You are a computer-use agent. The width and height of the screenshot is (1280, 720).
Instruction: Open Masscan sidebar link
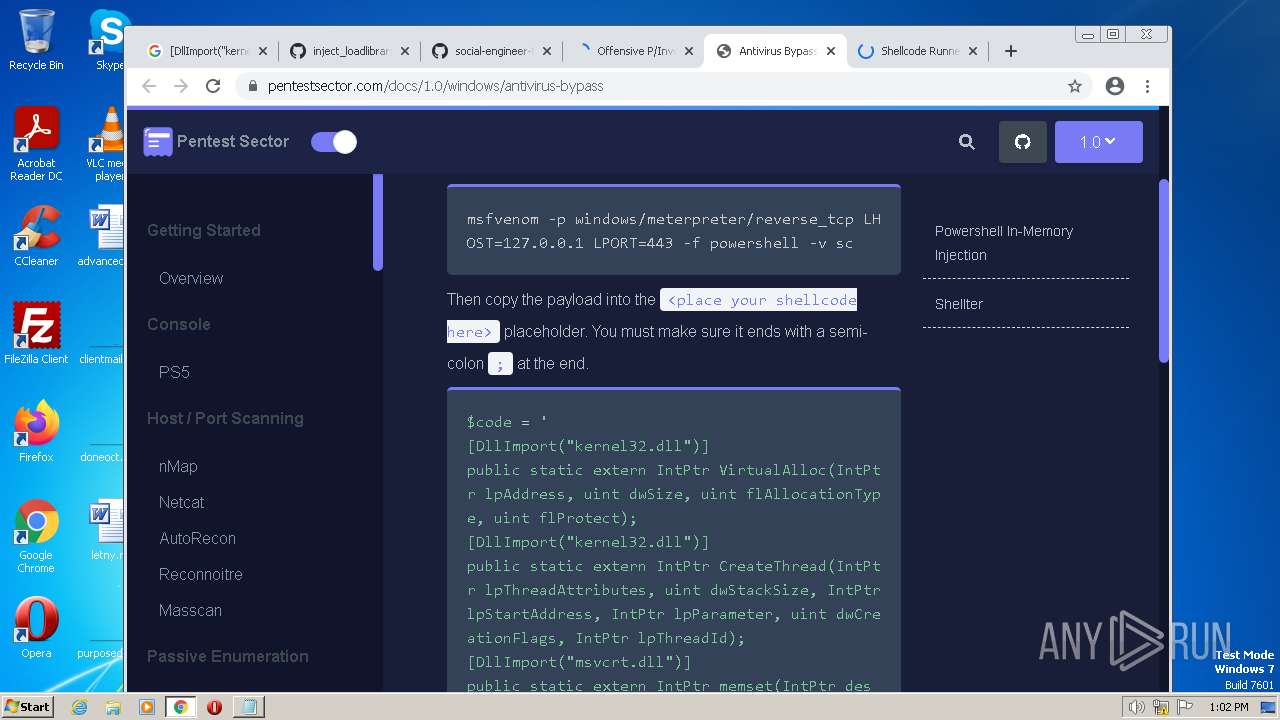pos(190,610)
